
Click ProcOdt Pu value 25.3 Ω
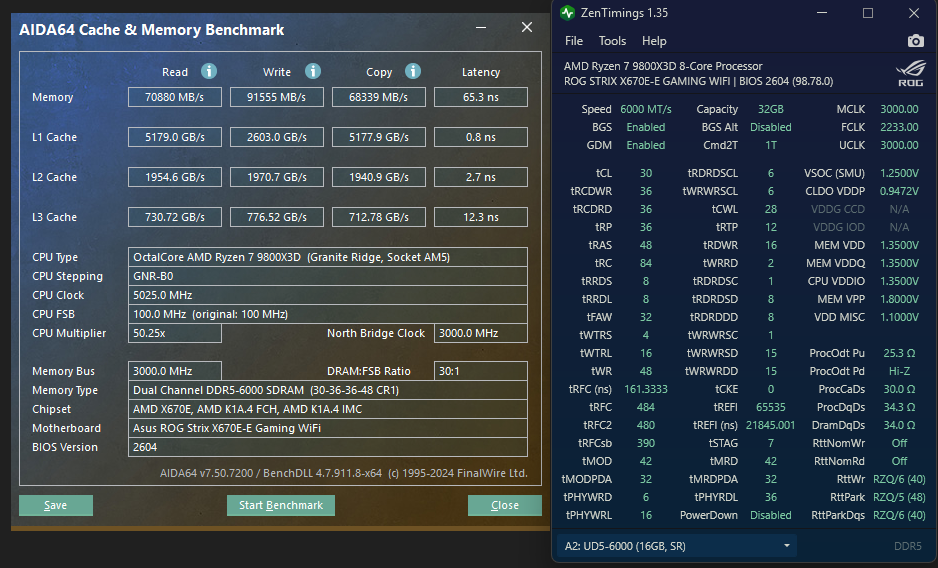(x=899, y=353)
